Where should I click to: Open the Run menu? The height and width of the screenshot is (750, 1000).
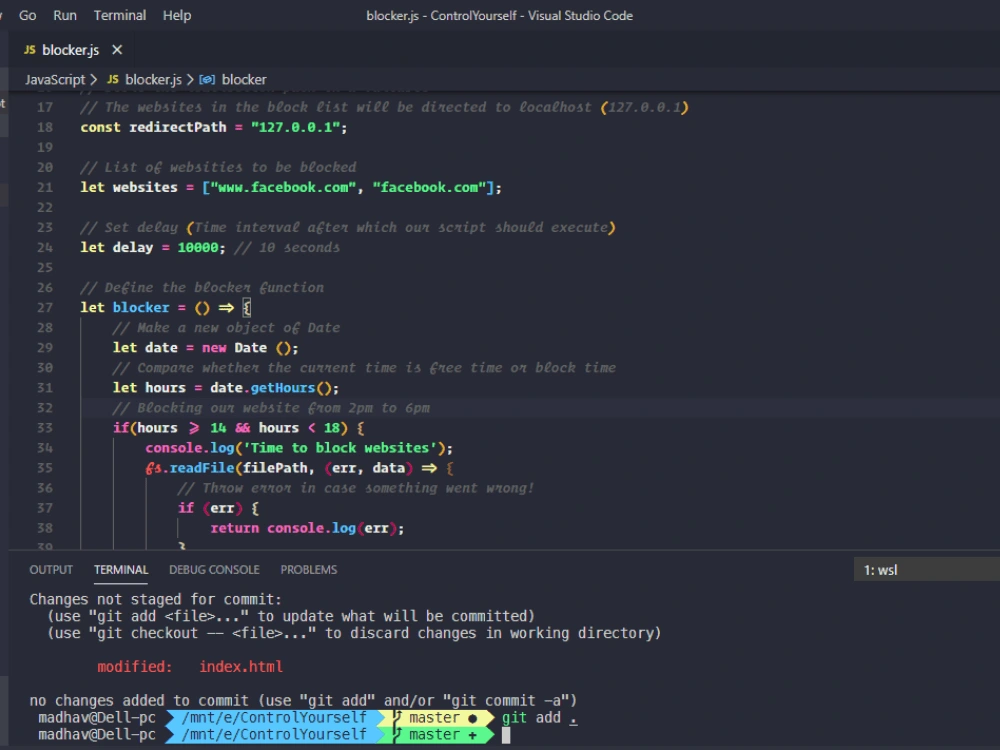point(64,15)
